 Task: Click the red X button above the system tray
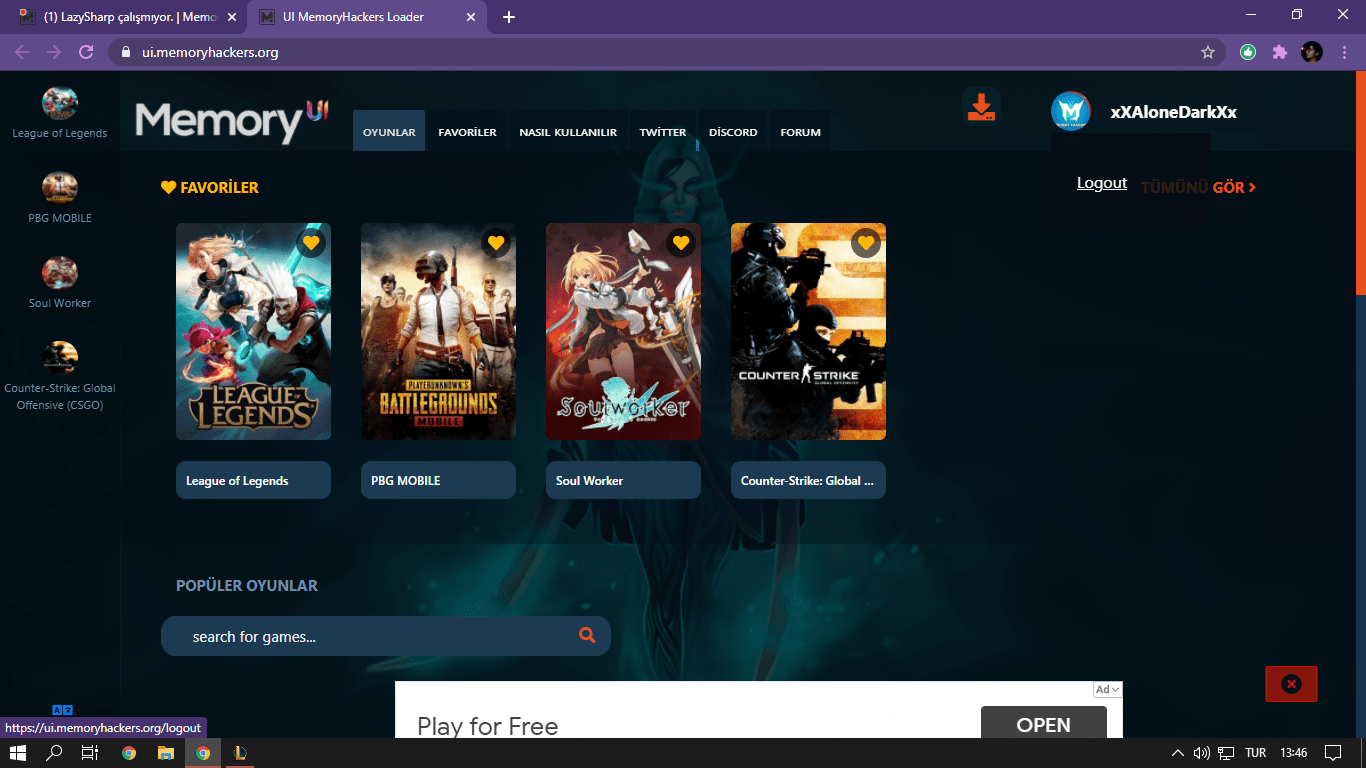point(1291,684)
